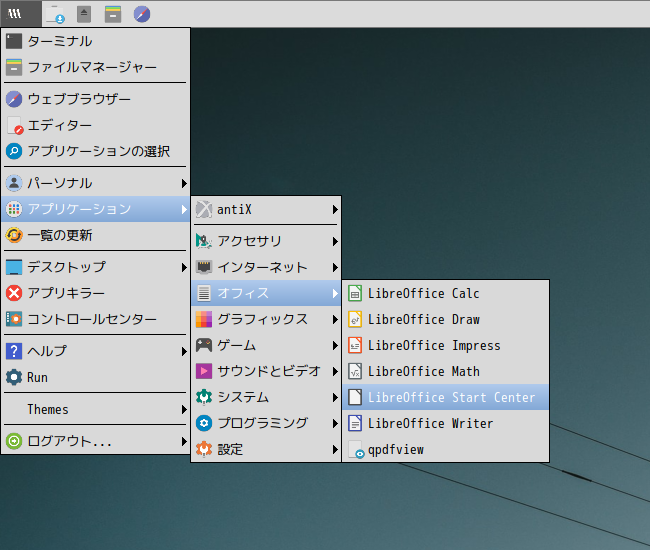Screen dimensions: 650x550
Task: Click the ウェブブラウザー compass icon in the menu
Action: [14, 99]
